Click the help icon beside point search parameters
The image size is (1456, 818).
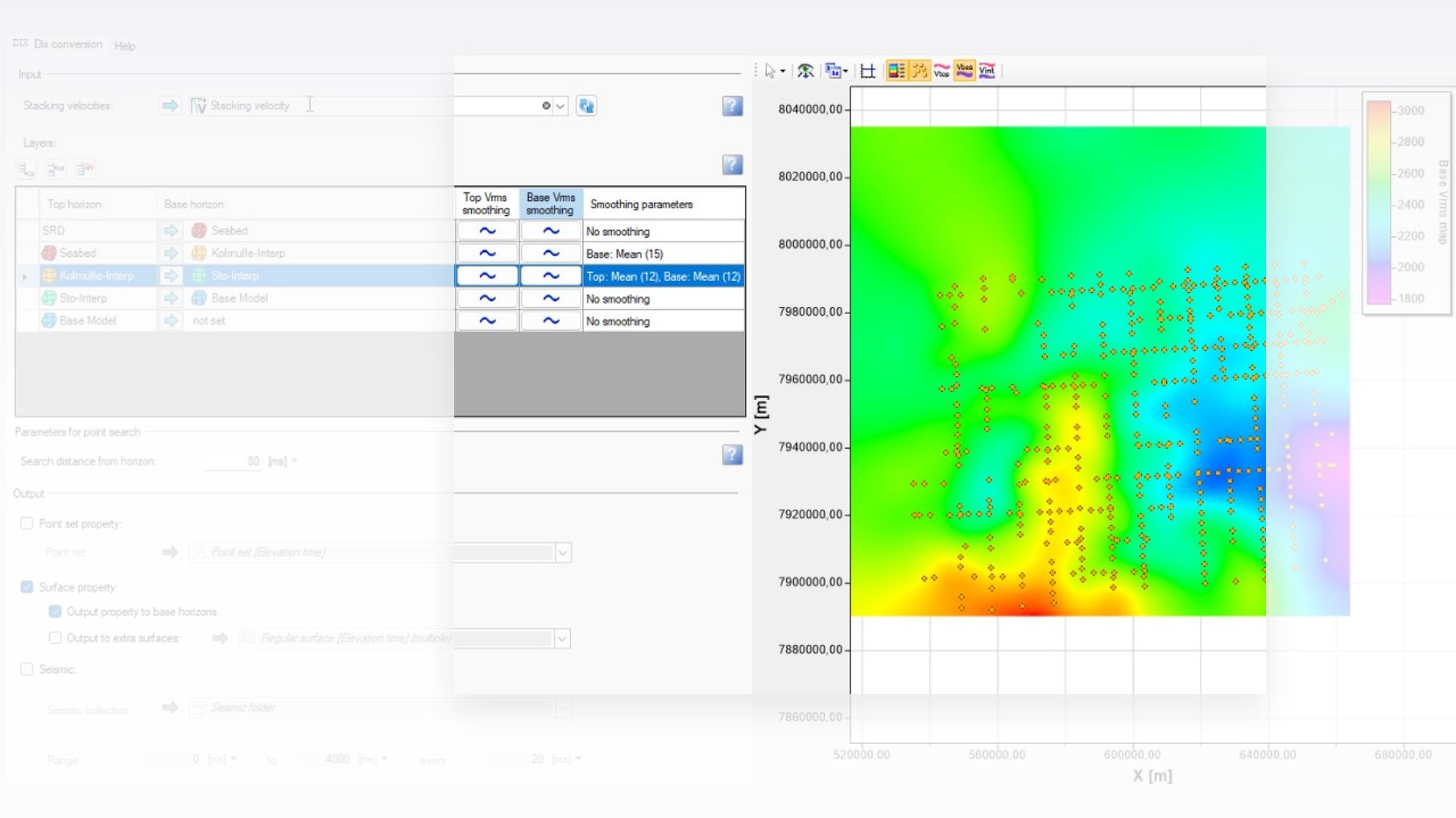tap(732, 455)
